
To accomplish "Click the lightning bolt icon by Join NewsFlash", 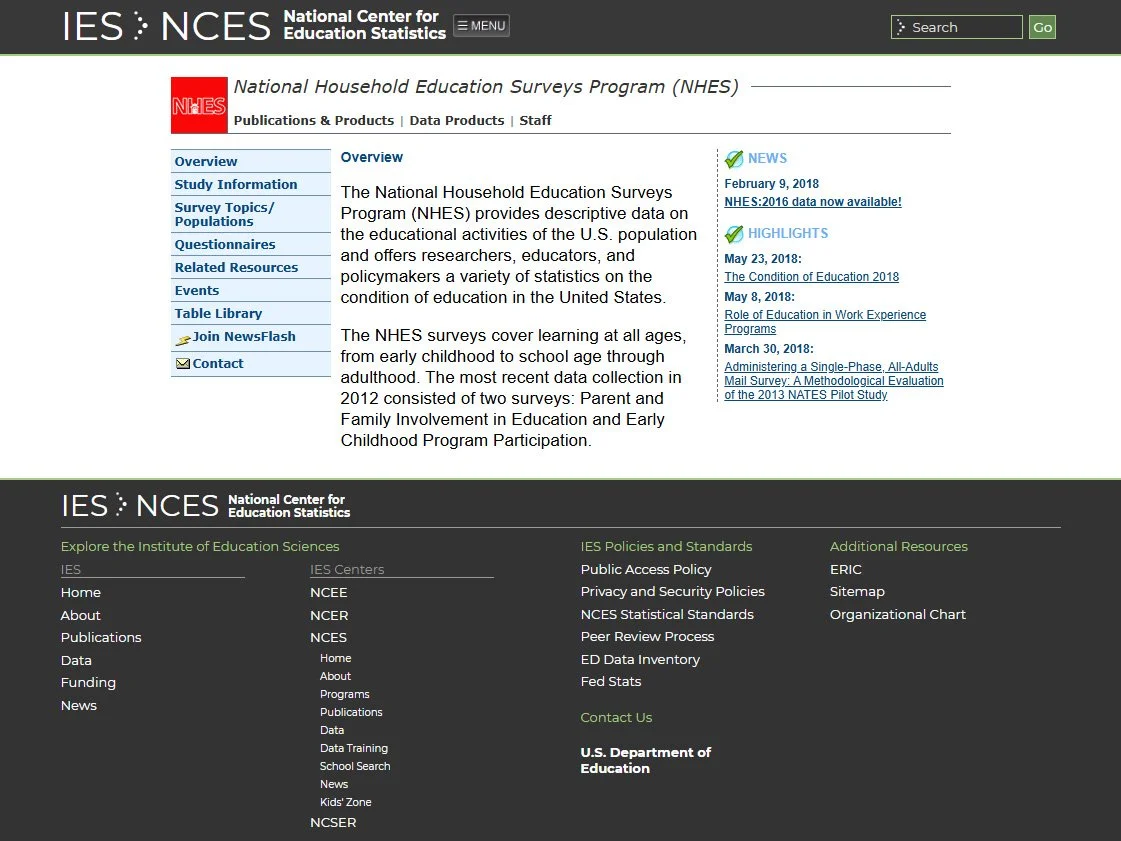I will coord(181,337).
